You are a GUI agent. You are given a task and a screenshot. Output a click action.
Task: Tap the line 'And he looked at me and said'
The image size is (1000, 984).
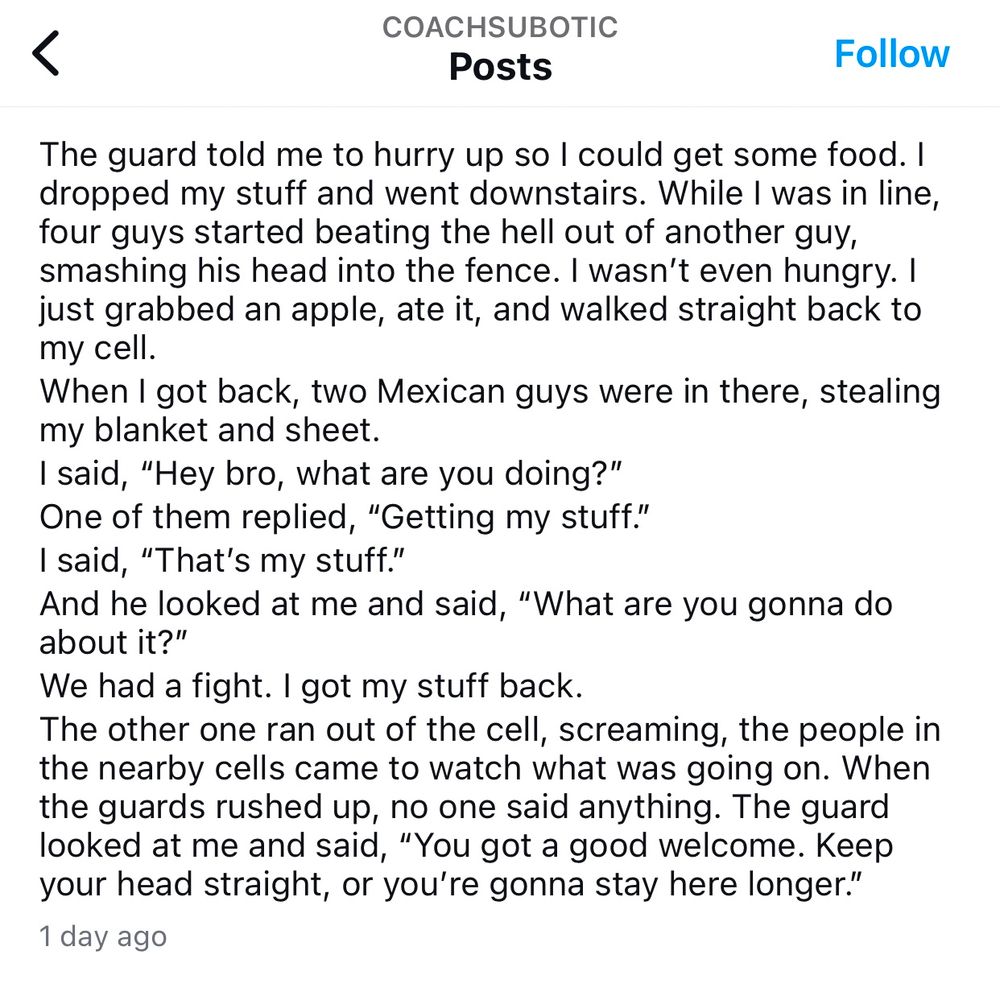pyautogui.click(x=466, y=604)
